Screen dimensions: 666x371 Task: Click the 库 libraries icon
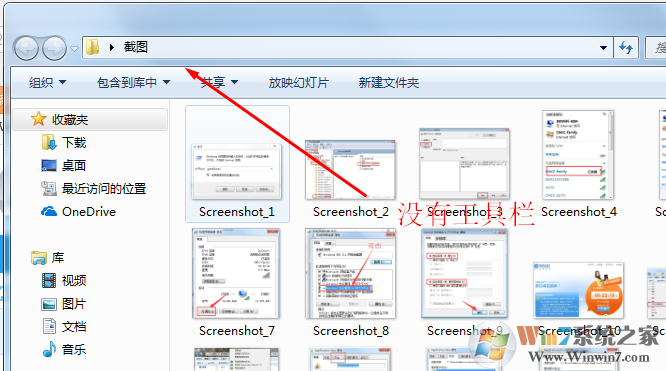pyautogui.click(x=39, y=258)
